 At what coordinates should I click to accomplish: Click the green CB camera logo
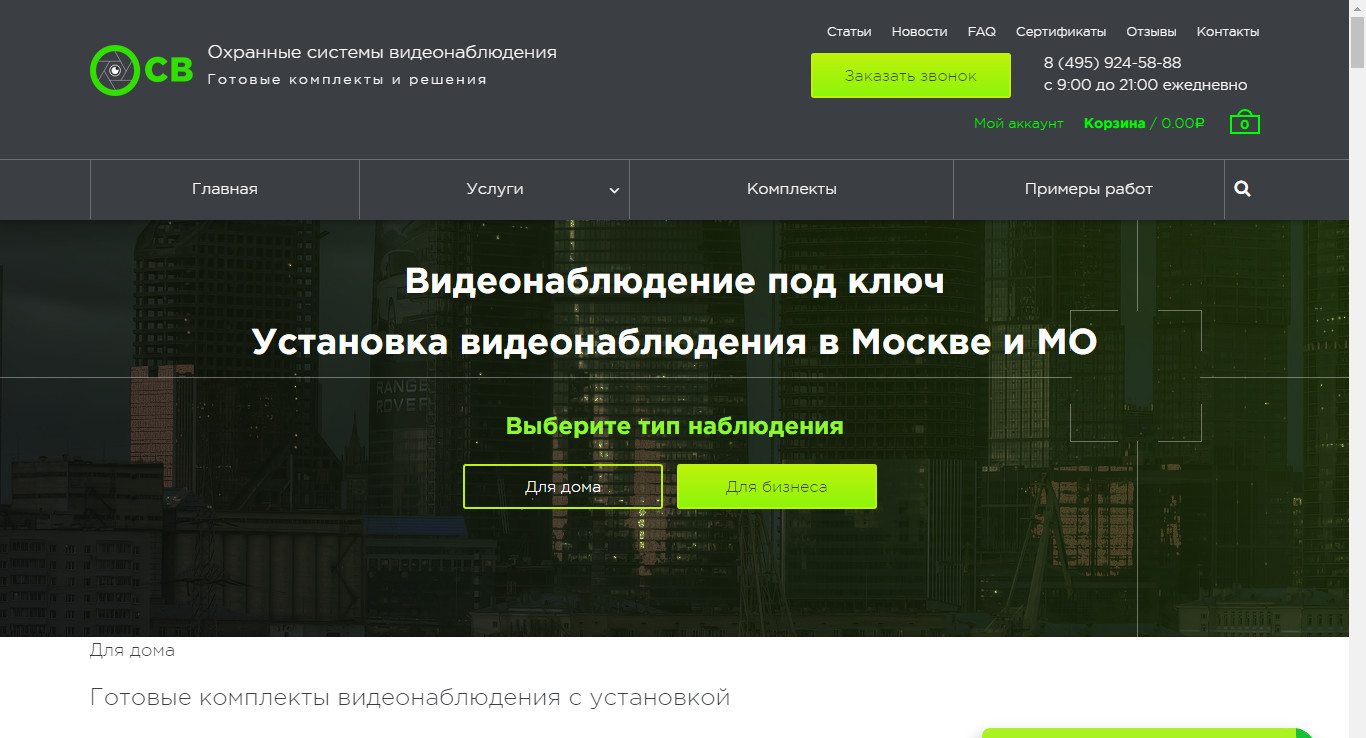point(141,70)
